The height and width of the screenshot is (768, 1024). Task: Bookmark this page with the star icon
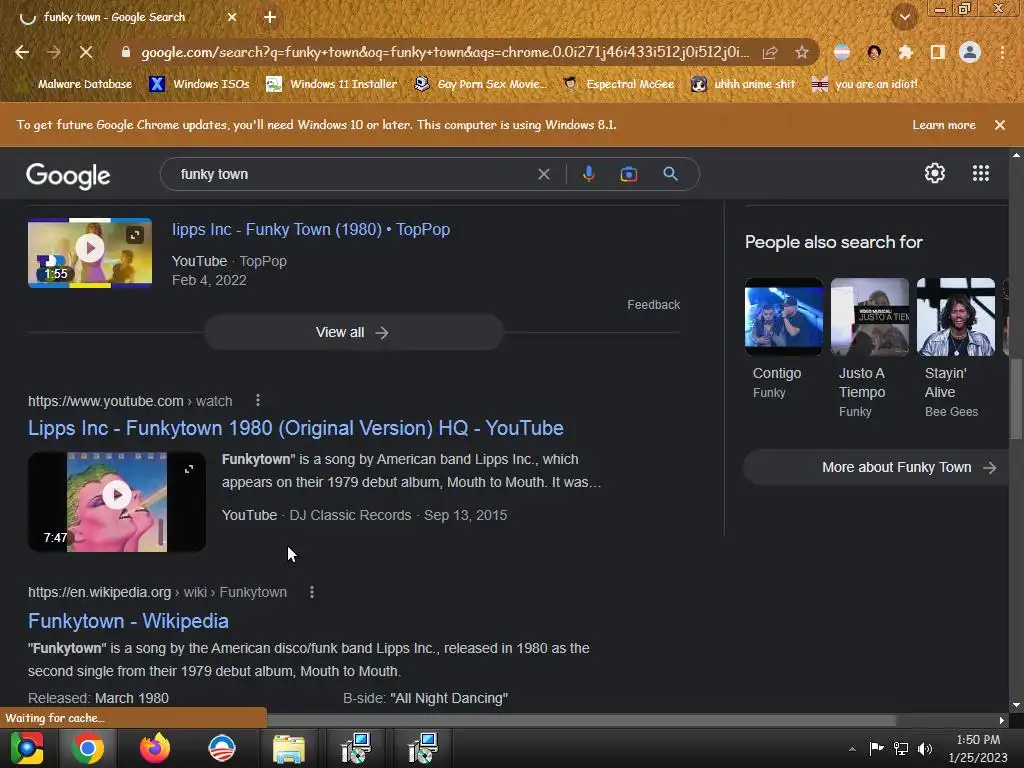click(x=802, y=52)
